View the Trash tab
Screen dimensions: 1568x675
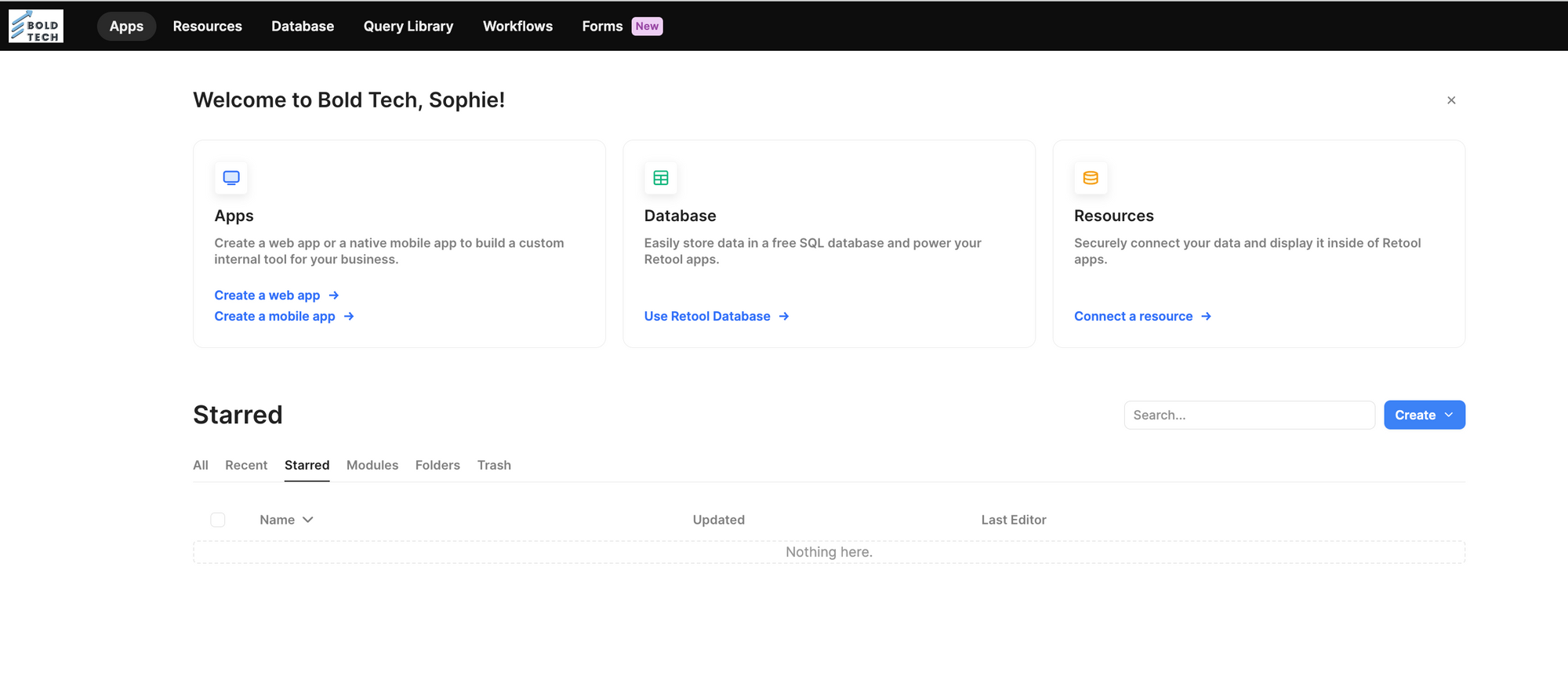pos(494,466)
